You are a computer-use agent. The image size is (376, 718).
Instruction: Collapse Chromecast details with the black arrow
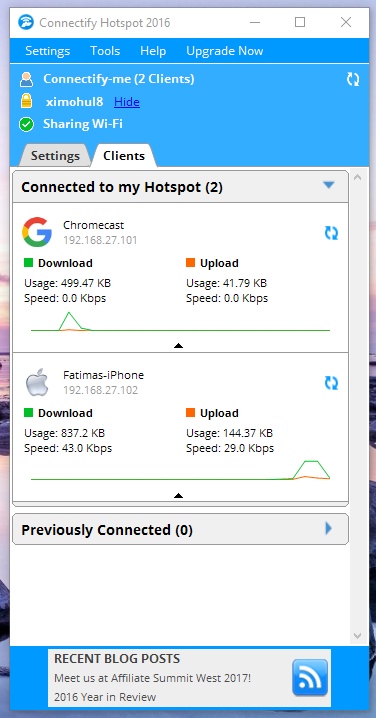pyautogui.click(x=179, y=346)
